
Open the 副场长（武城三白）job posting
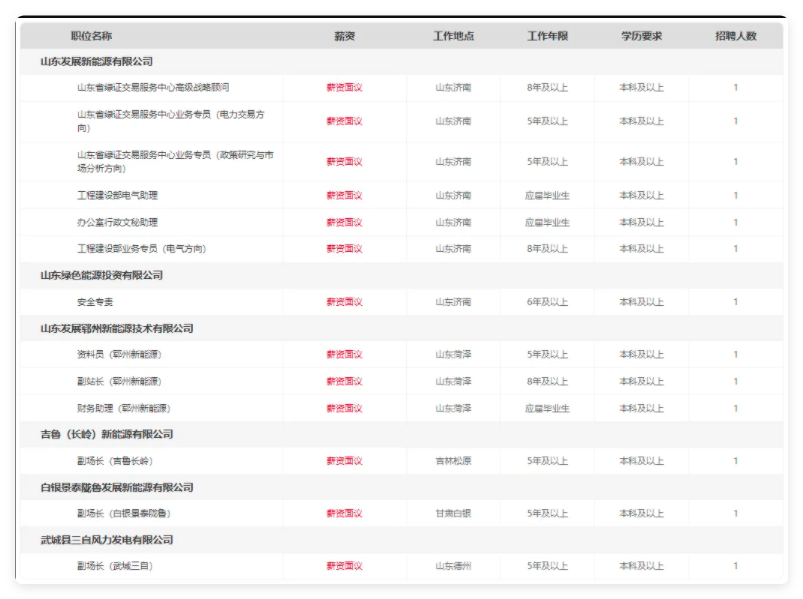pos(115,566)
